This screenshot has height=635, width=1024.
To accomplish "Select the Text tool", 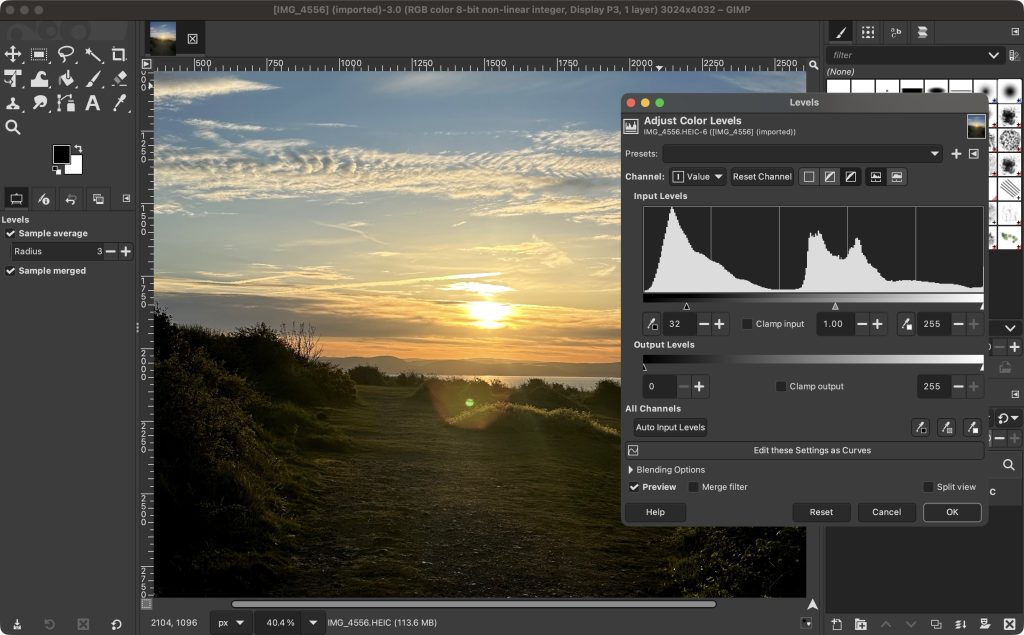I will 93,103.
